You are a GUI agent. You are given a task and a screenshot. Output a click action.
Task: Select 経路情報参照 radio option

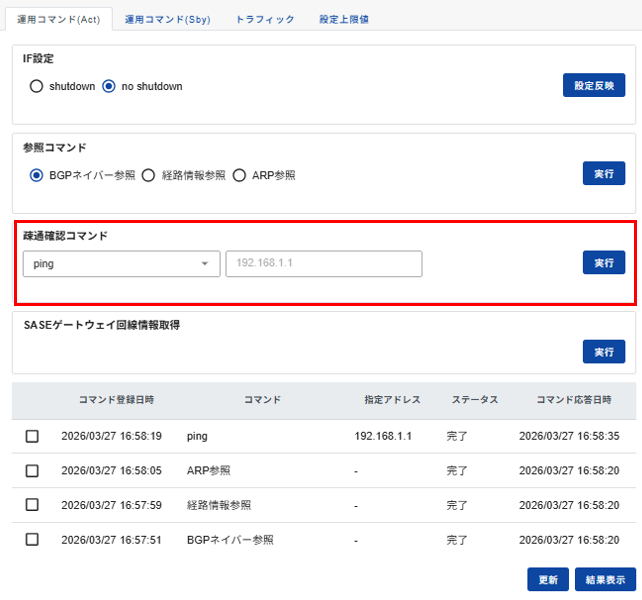coord(148,175)
